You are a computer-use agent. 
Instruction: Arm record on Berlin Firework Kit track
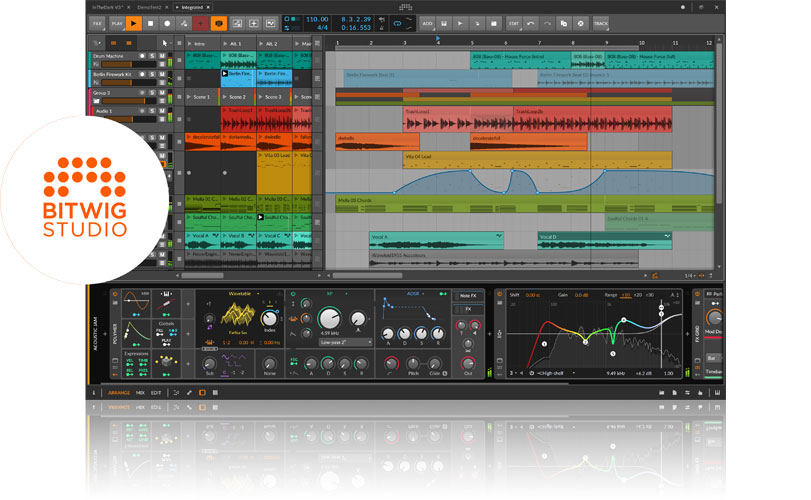[x=142, y=74]
